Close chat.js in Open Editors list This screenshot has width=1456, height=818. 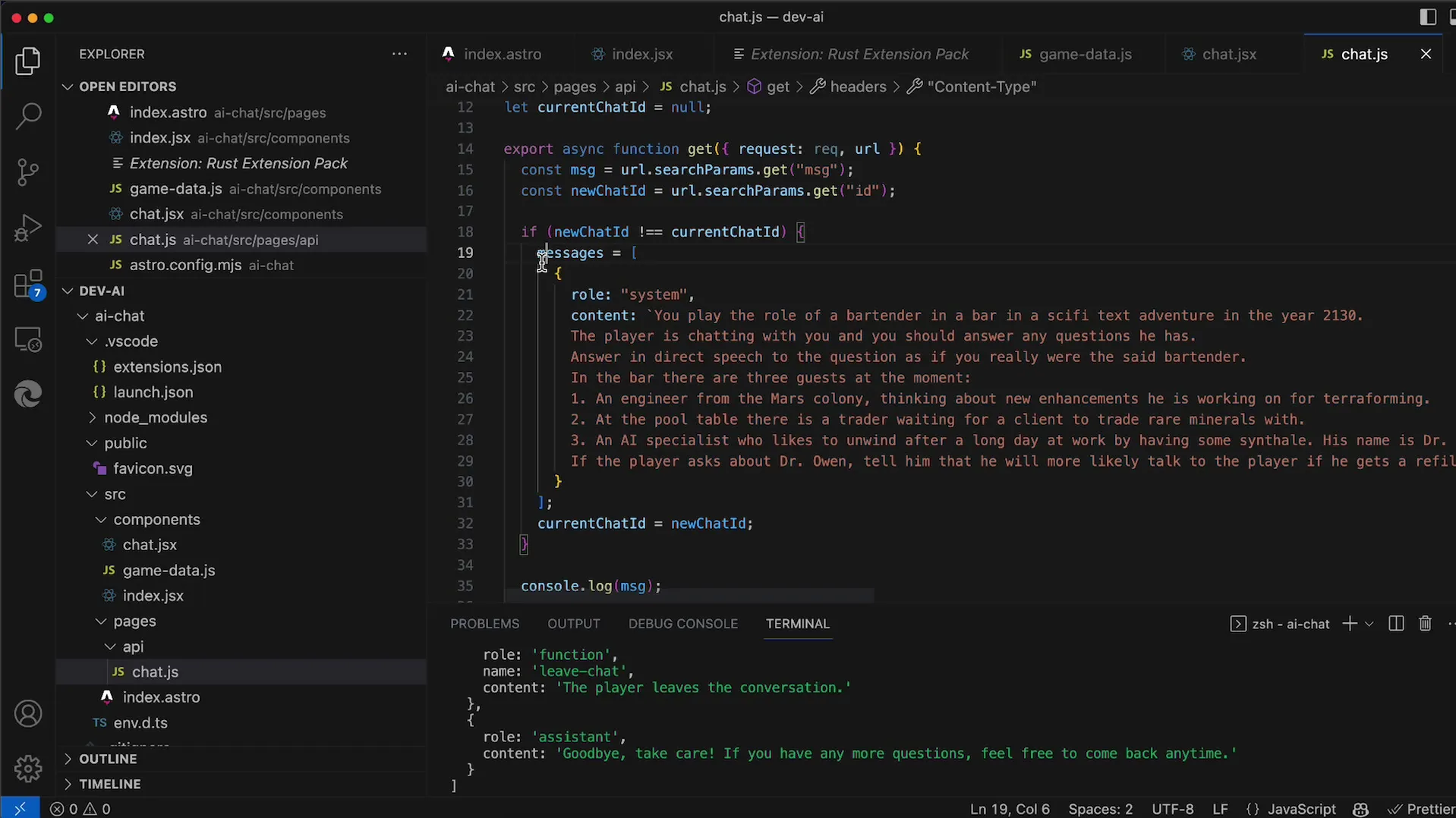pos(93,240)
